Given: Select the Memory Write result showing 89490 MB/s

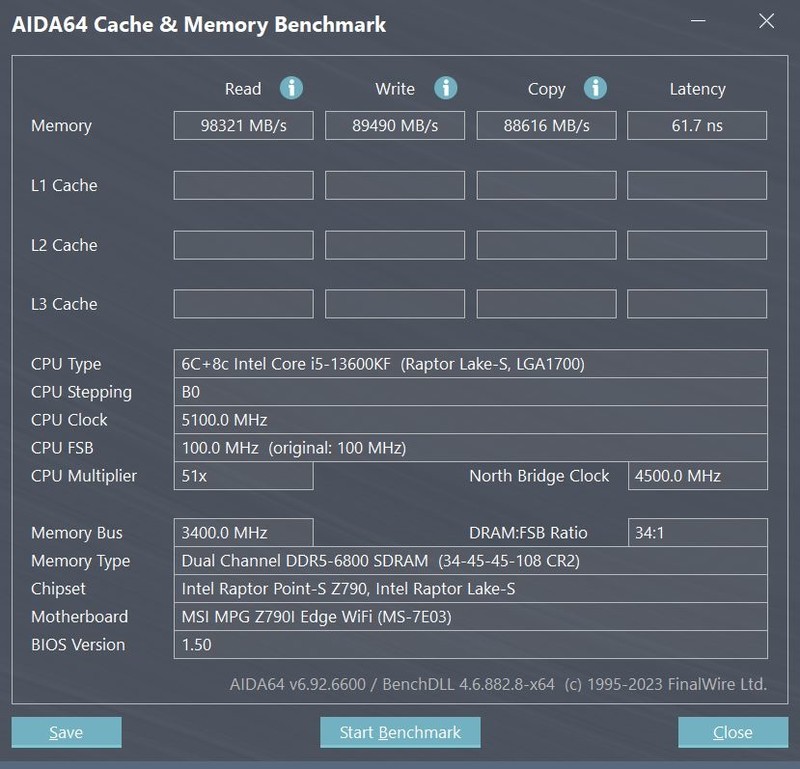Looking at the screenshot, I should (x=394, y=125).
